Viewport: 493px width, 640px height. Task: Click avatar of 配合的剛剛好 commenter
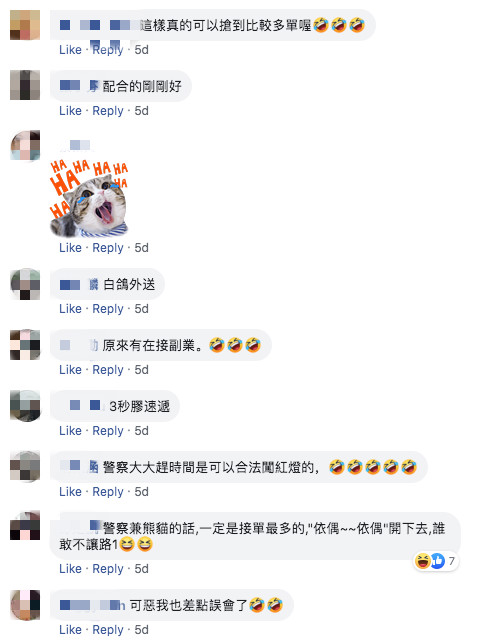point(25,85)
